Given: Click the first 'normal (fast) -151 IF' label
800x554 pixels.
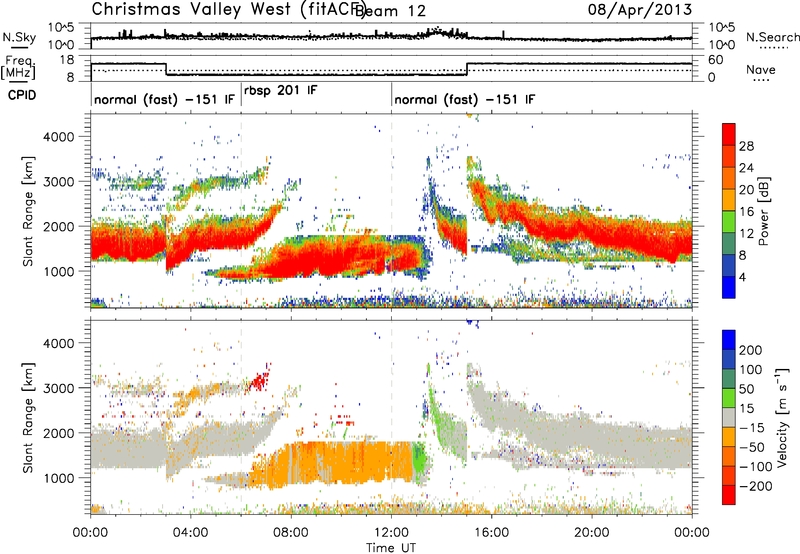Looking at the screenshot, I should (x=164, y=99).
